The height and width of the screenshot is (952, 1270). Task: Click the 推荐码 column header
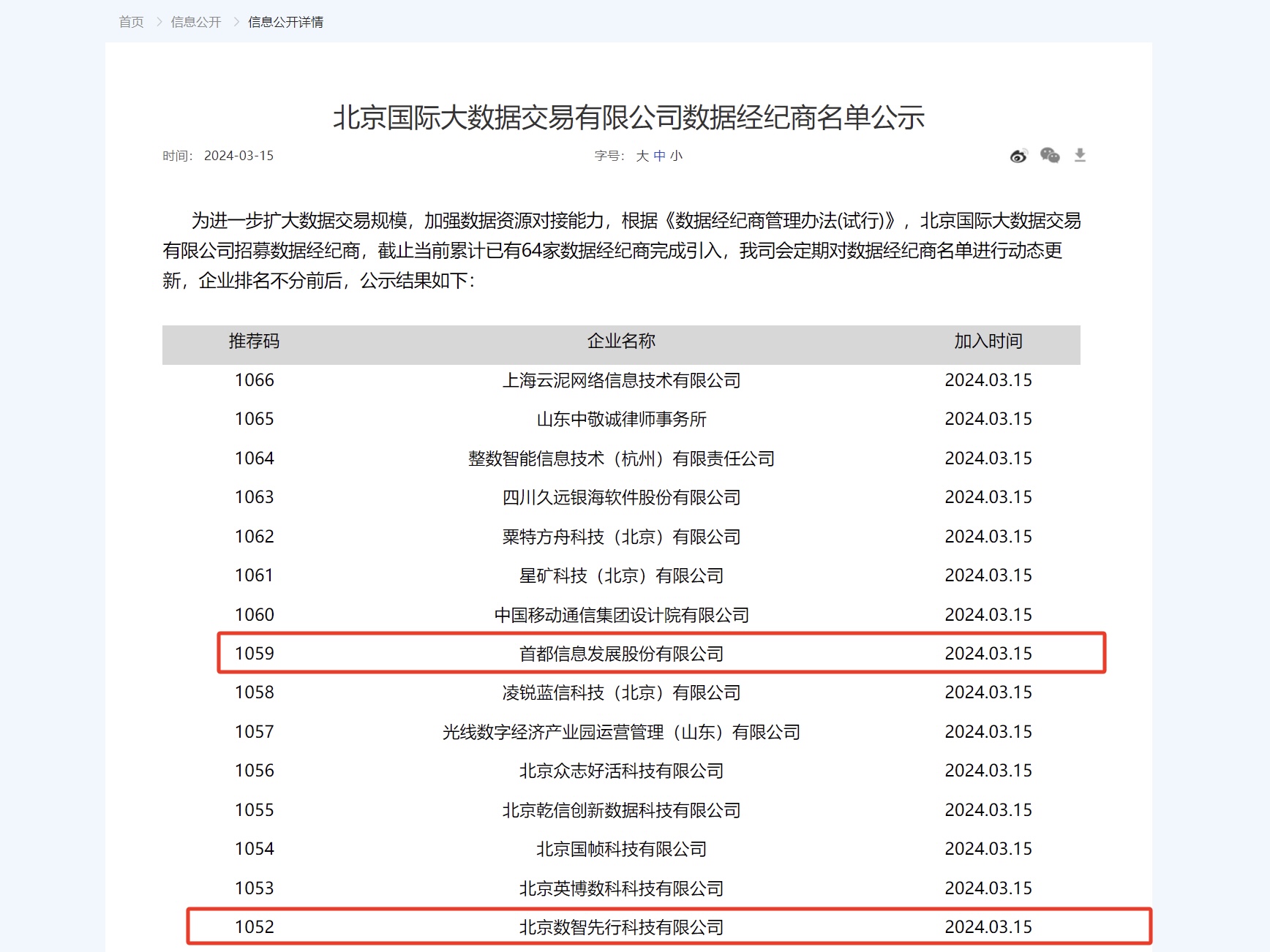[x=255, y=341]
